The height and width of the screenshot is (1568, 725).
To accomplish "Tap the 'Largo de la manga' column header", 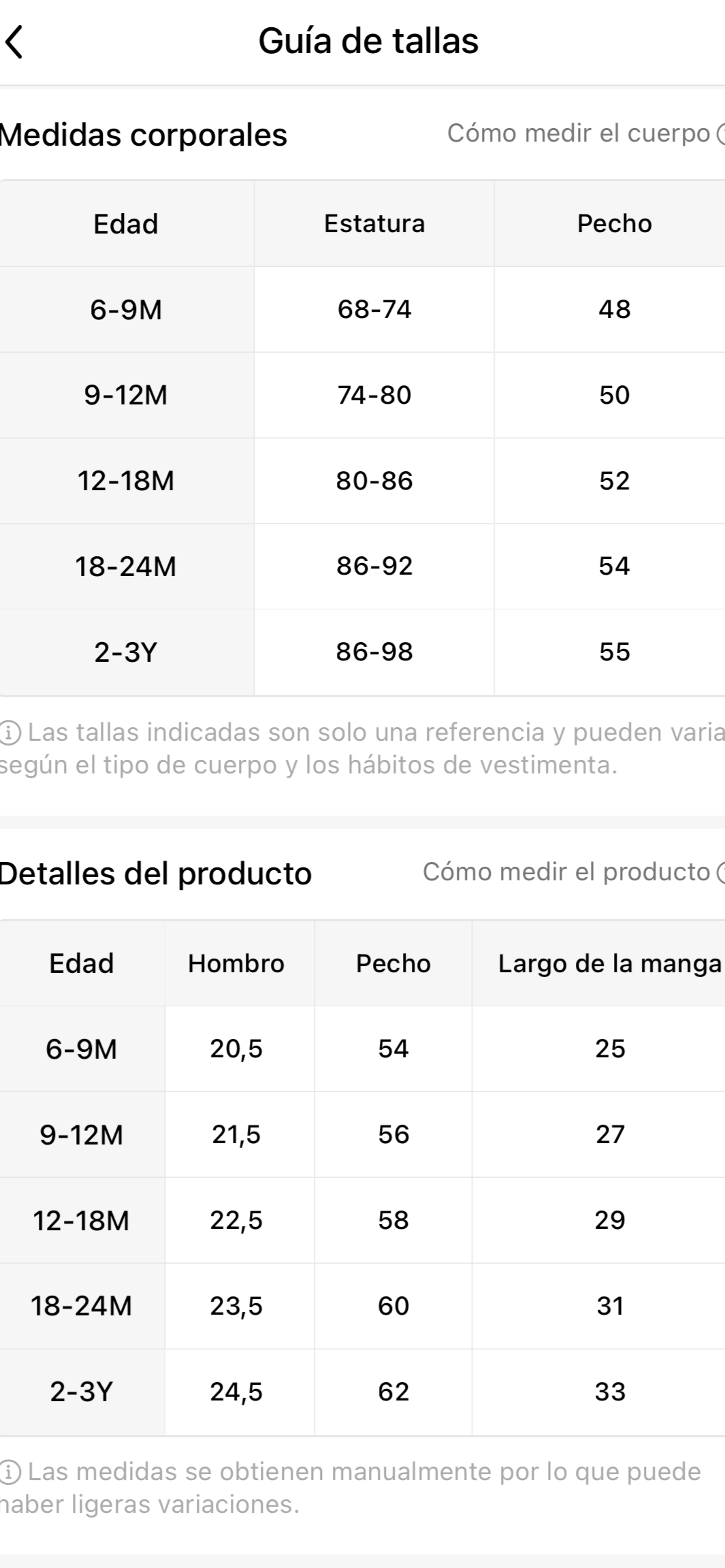I will [609, 963].
